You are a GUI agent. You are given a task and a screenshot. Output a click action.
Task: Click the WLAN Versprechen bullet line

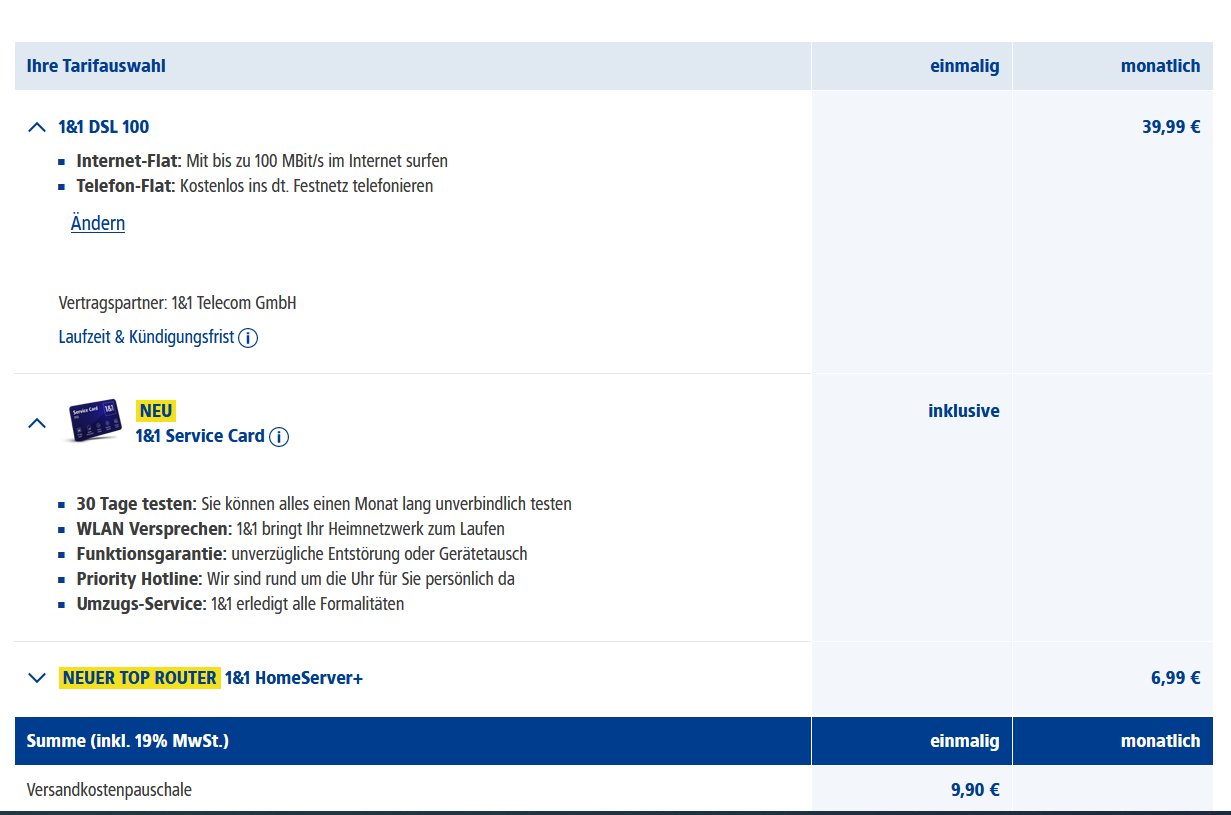[x=291, y=529]
